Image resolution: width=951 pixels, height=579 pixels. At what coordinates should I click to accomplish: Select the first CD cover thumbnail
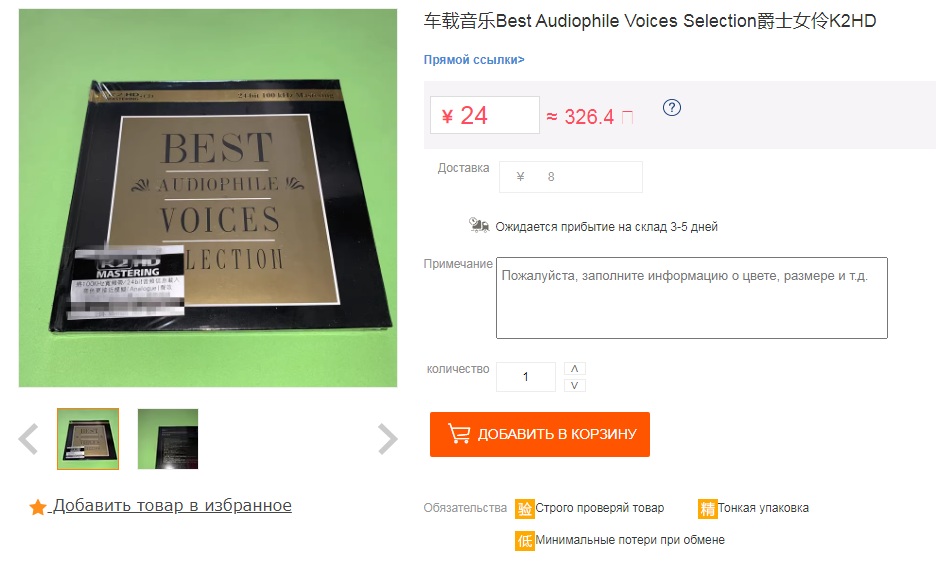click(x=88, y=439)
